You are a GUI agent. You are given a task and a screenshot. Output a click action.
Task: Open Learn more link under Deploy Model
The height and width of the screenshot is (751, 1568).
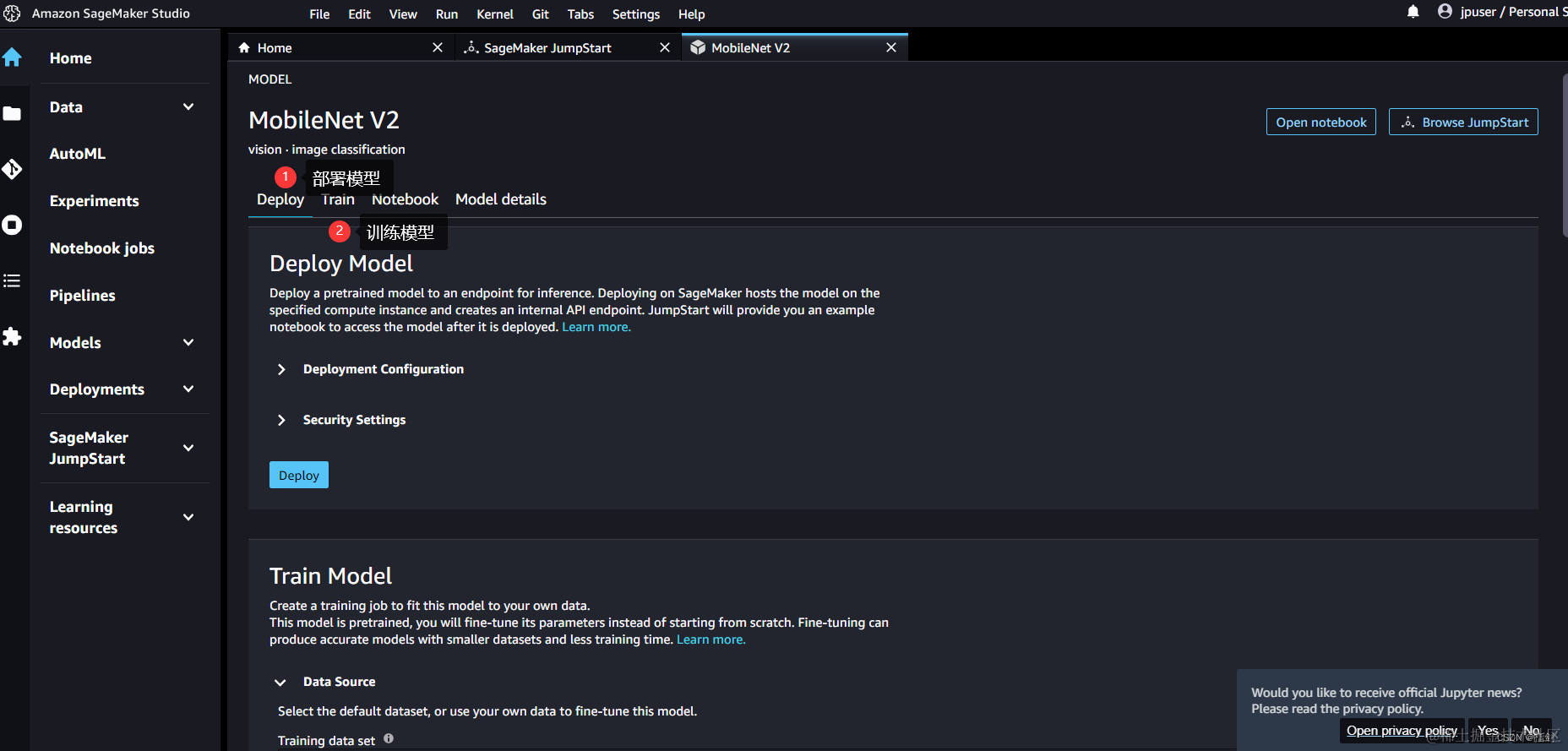596,327
